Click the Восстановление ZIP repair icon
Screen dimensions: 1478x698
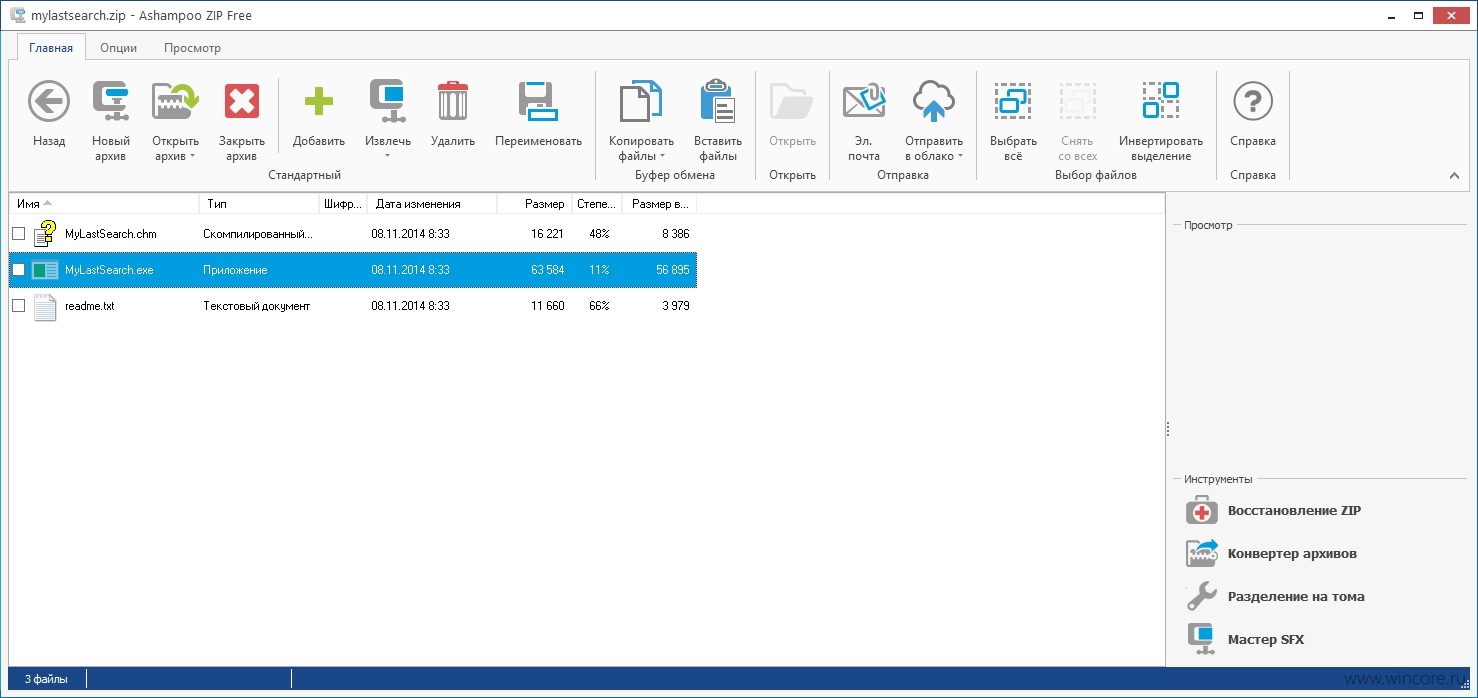tap(1201, 511)
